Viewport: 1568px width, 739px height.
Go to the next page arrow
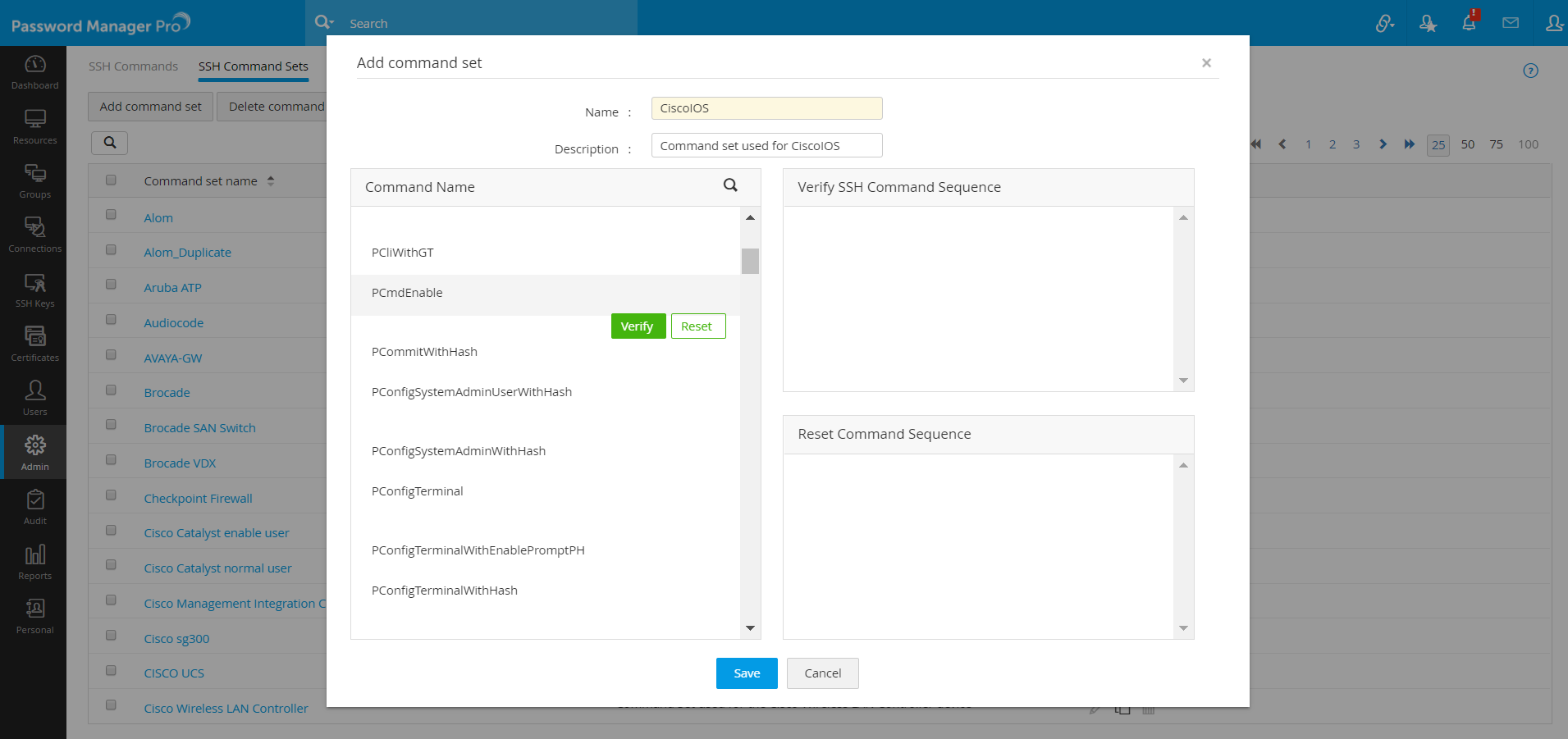(1383, 144)
